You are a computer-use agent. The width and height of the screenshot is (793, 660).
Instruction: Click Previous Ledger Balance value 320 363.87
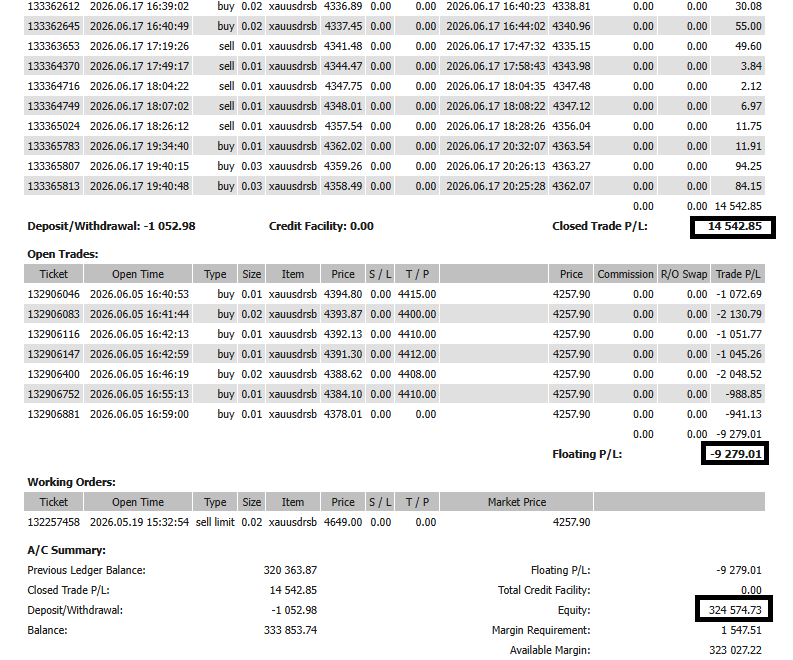coord(290,570)
